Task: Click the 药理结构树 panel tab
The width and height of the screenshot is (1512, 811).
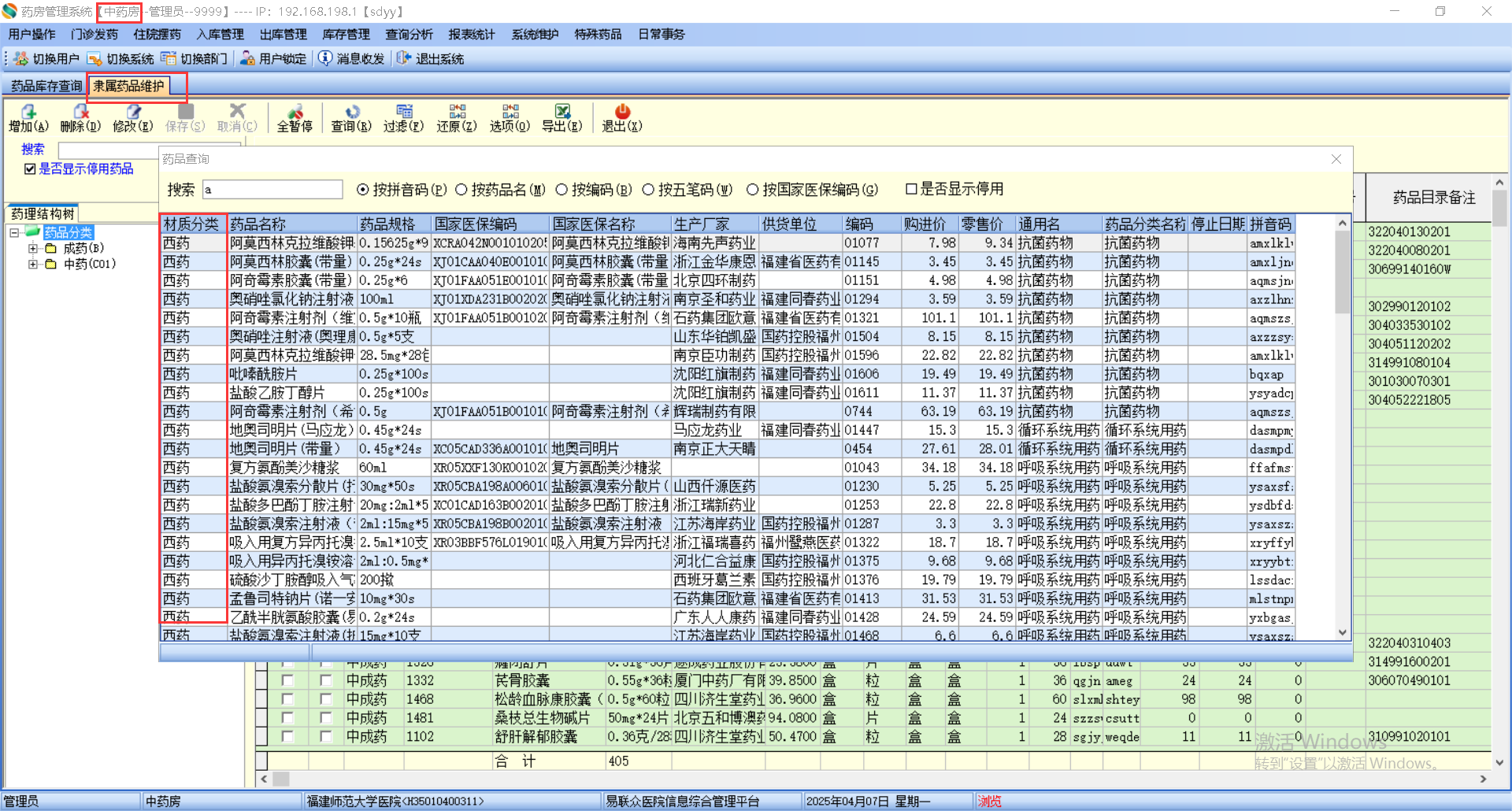Action: coord(43,213)
